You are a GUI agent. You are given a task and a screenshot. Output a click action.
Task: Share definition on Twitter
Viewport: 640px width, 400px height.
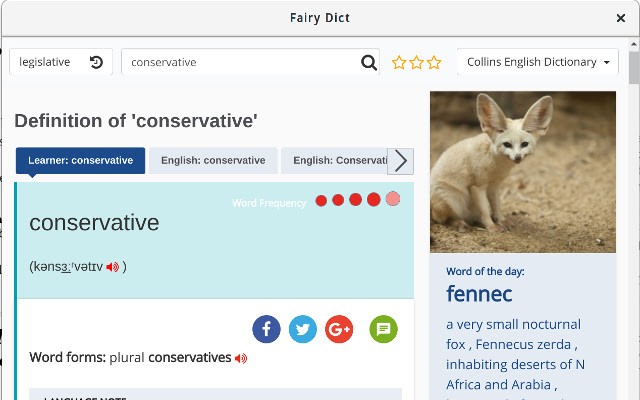[x=303, y=329]
